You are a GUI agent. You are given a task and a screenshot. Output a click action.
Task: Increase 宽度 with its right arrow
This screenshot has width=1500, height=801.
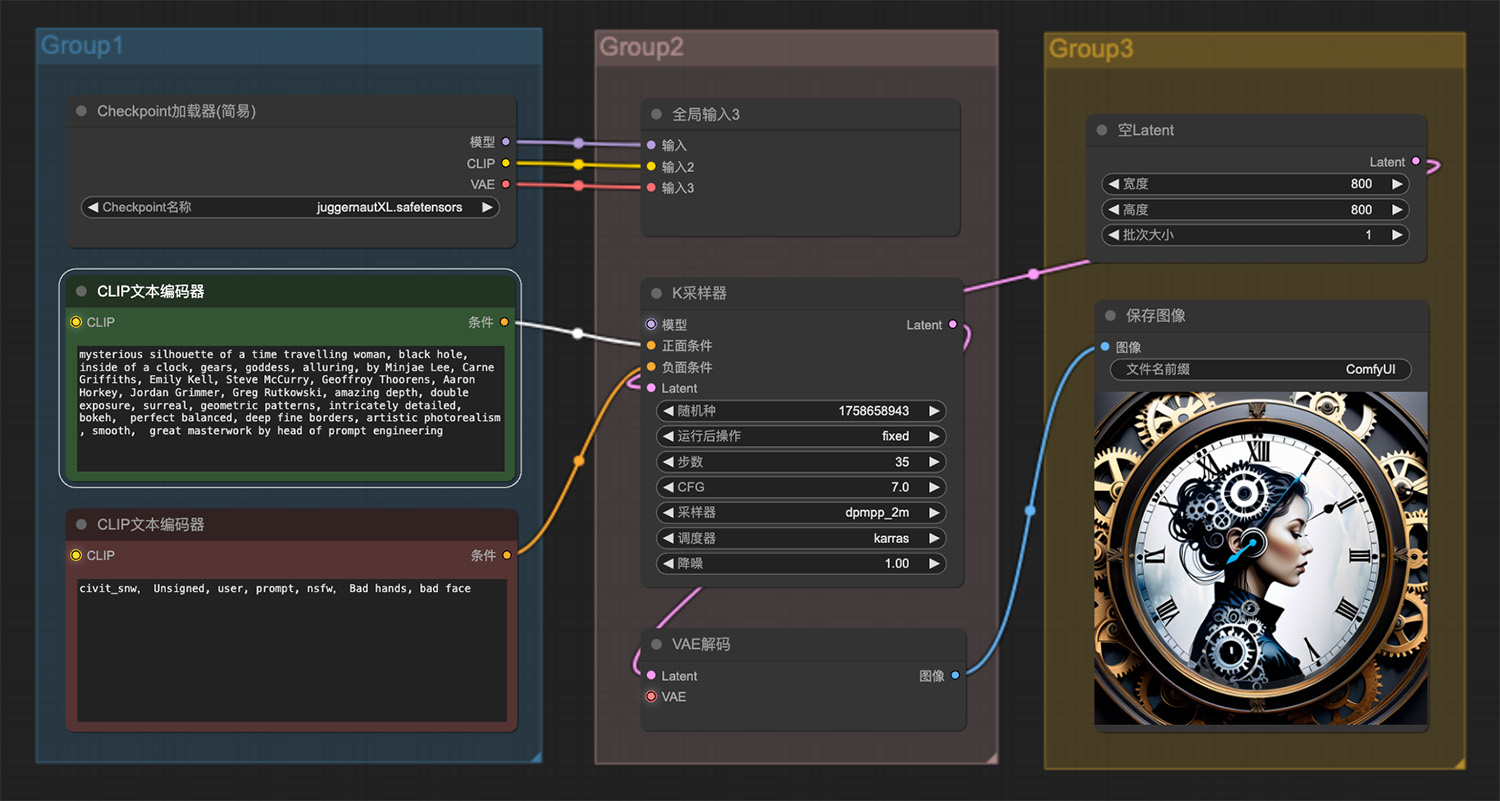[1397, 184]
